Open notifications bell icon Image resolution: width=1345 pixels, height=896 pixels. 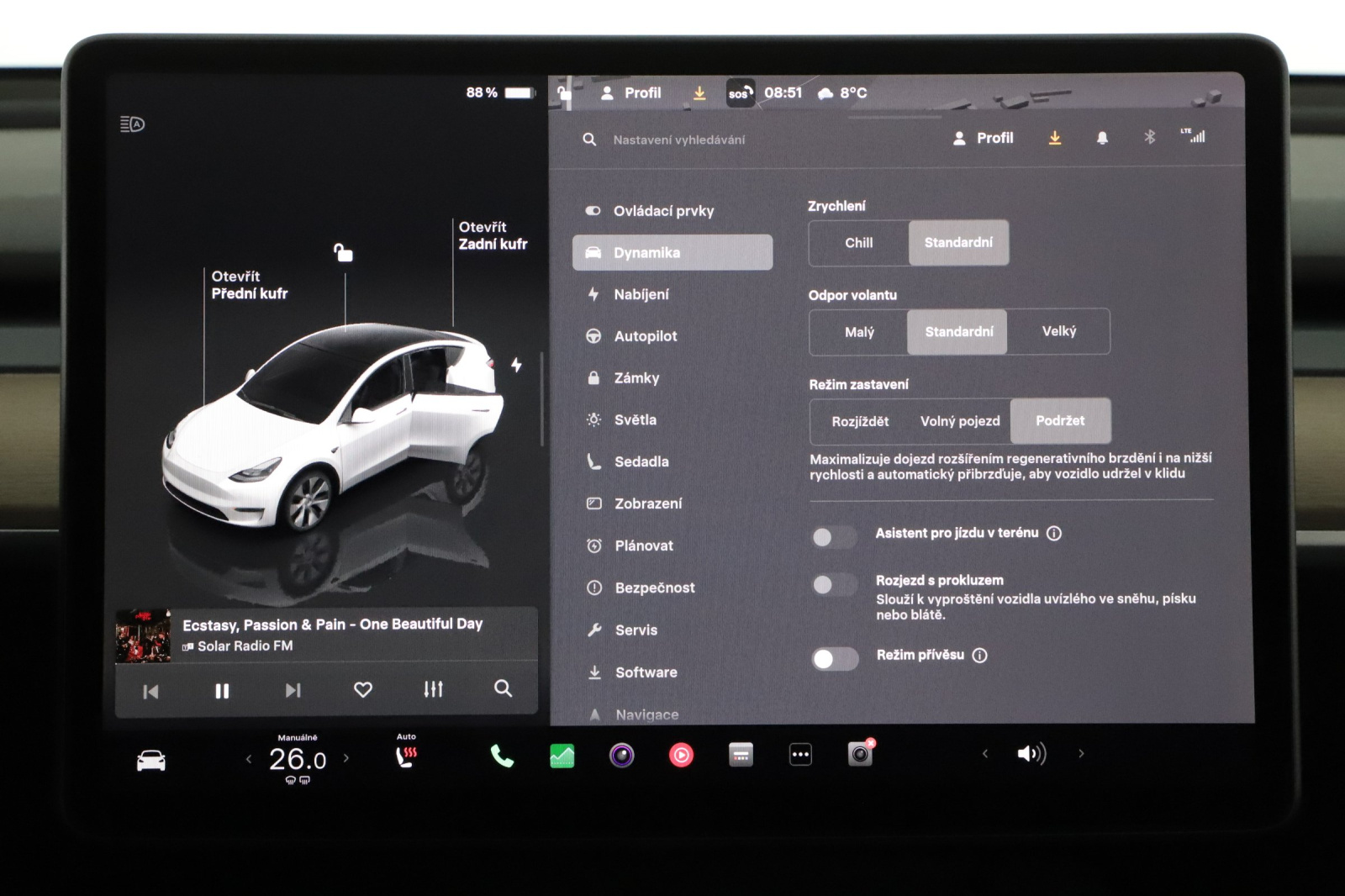click(1102, 138)
